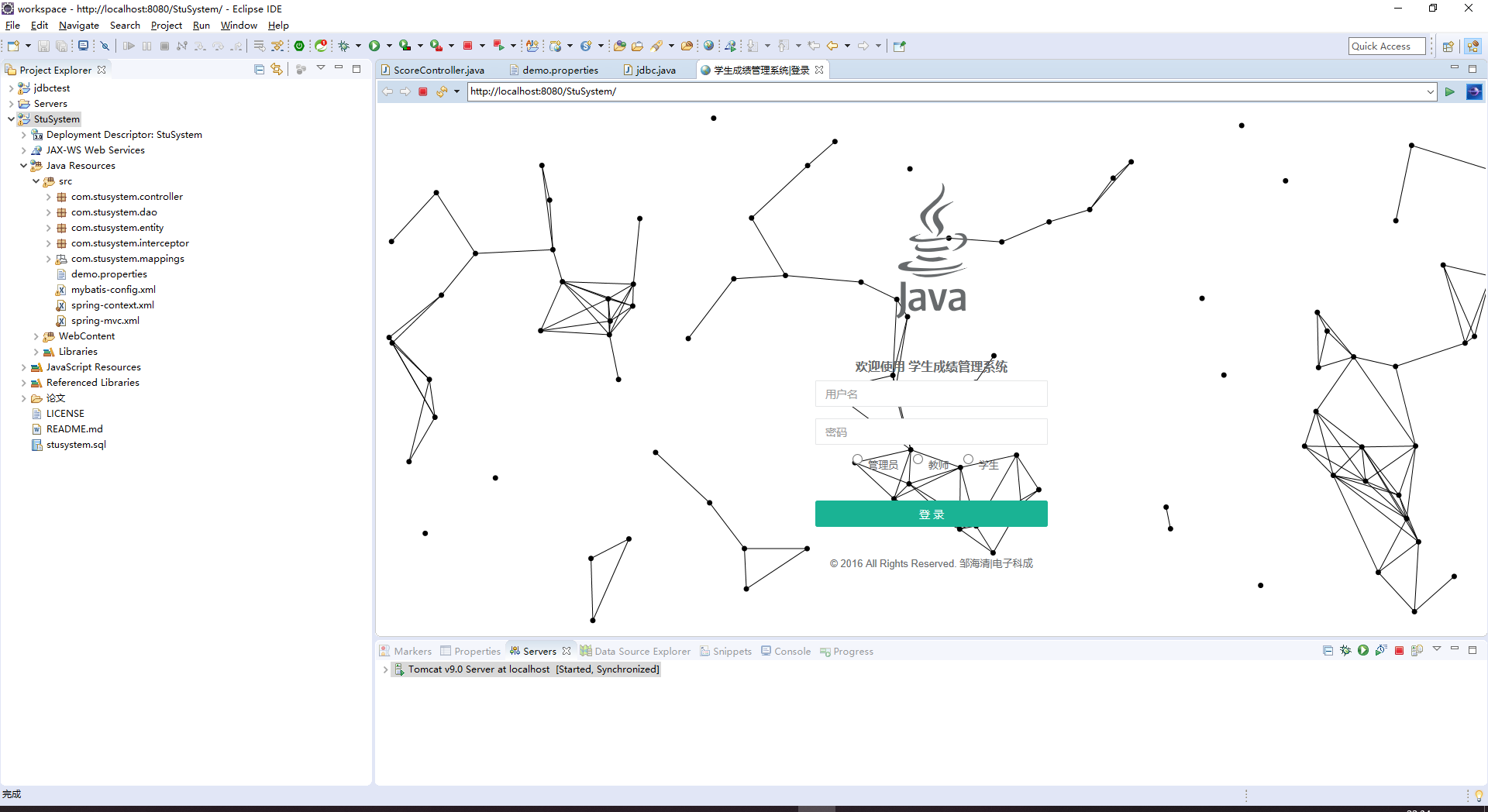Click the Publish to server icon
This screenshot has height=812, width=1488.
pyautogui.click(x=1417, y=650)
